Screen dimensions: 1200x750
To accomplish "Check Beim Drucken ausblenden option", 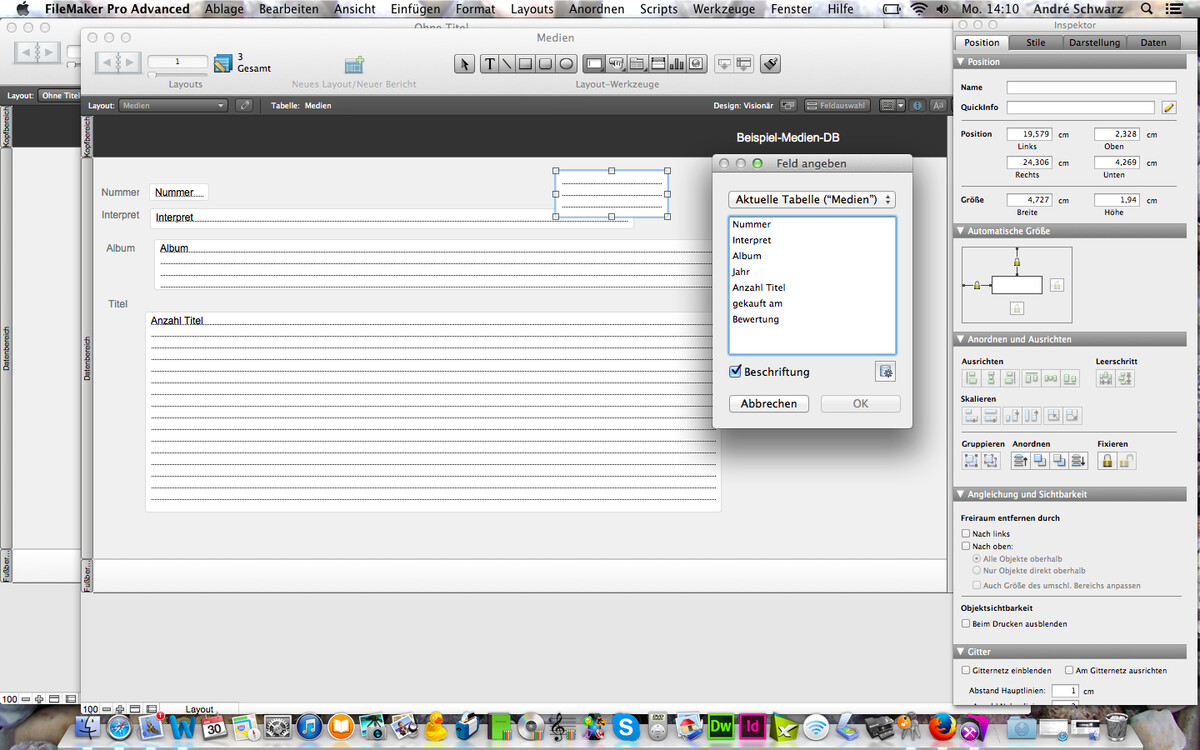I will pyautogui.click(x=966, y=623).
